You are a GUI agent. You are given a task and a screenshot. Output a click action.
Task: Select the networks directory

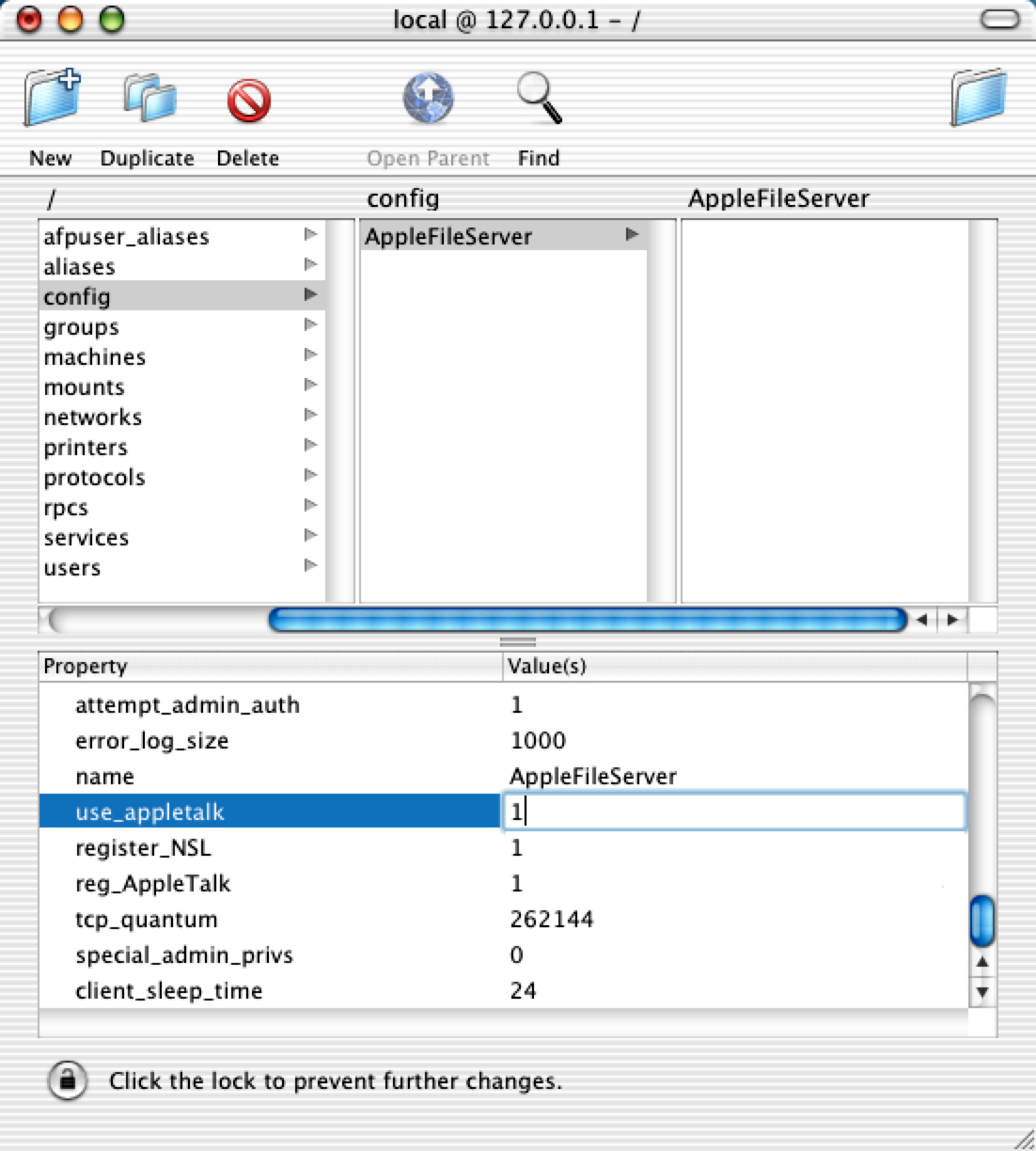181,417
